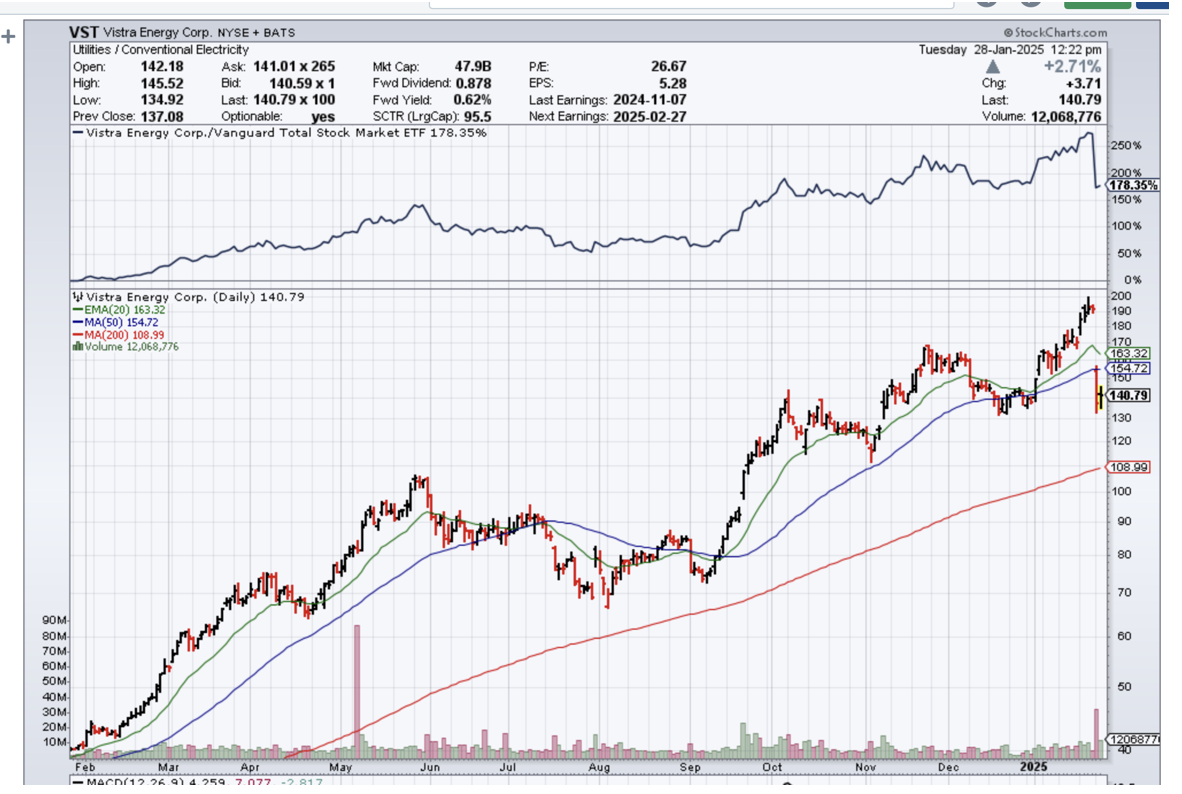Click Utilities / Conventional Electricity sector label
The height and width of the screenshot is (794, 1182).
coord(161,50)
